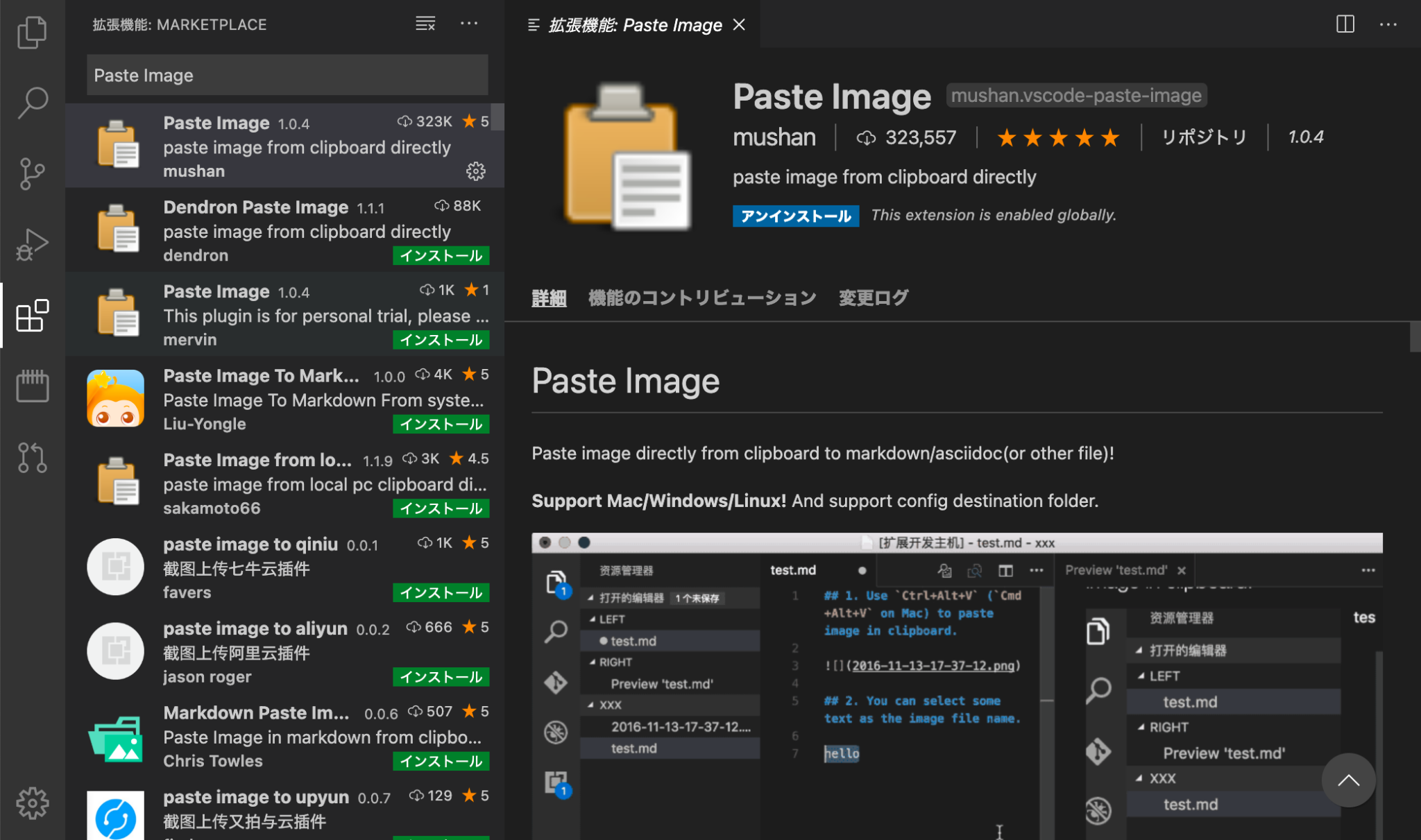Open the Run and Debug view

click(32, 246)
